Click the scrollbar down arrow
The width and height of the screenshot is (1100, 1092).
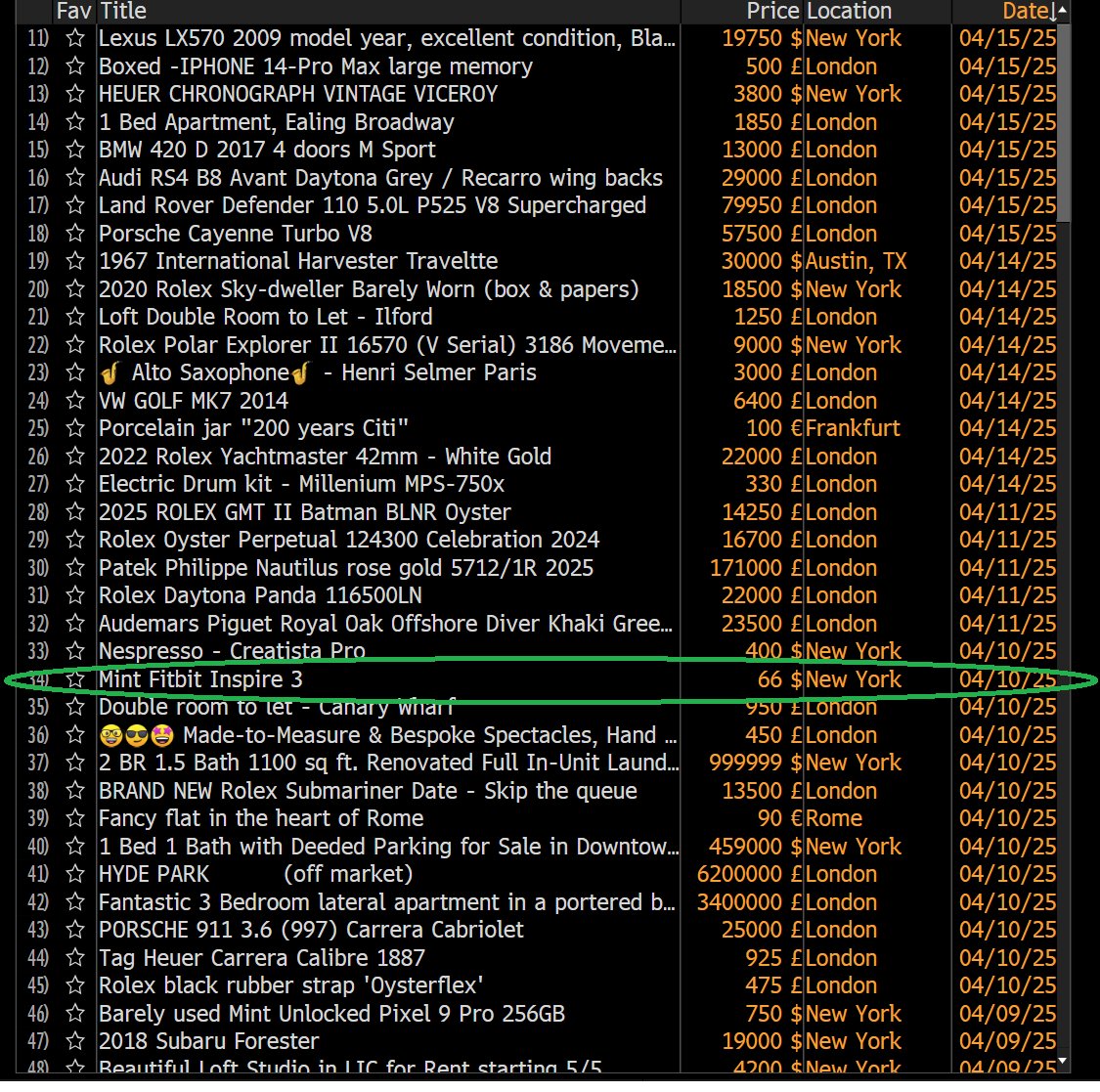[x=1063, y=1061]
